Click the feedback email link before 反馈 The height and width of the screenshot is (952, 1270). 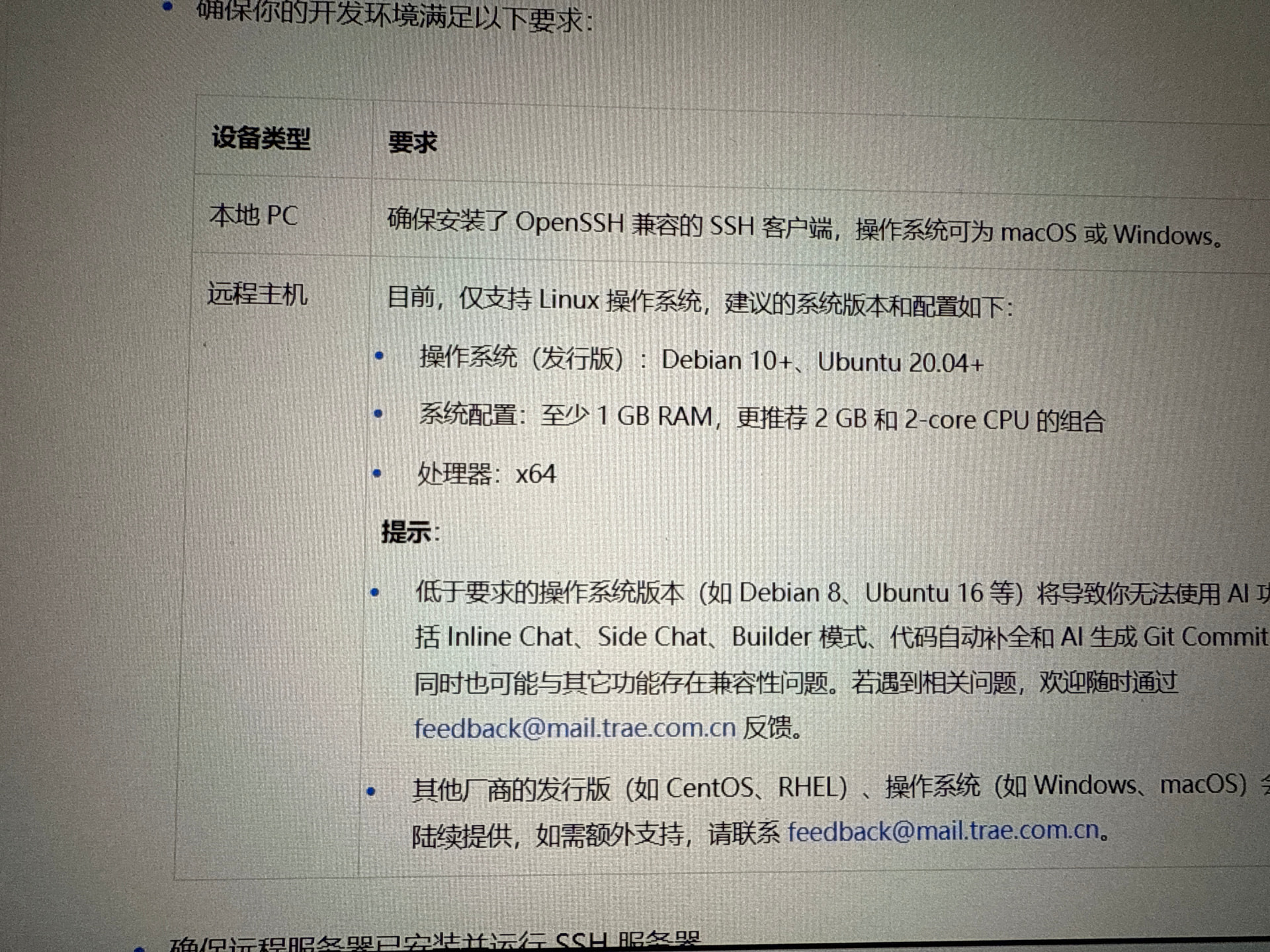point(574,728)
